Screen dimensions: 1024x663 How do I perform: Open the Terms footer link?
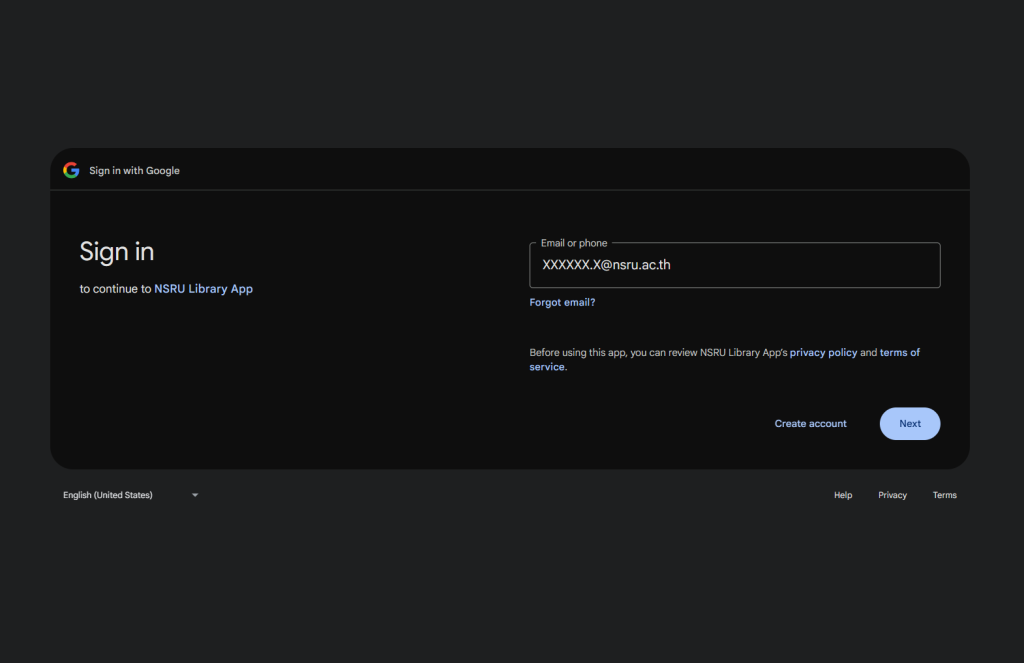click(944, 495)
